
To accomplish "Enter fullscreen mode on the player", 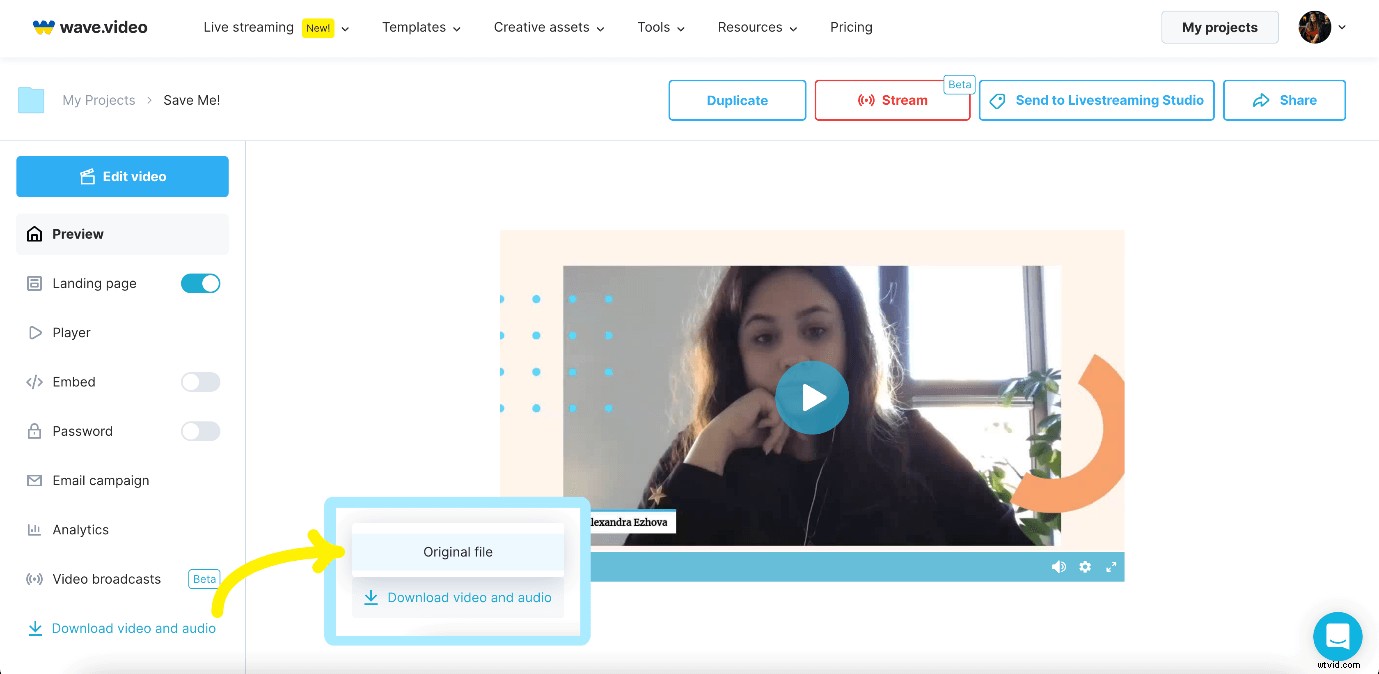I will point(1111,566).
